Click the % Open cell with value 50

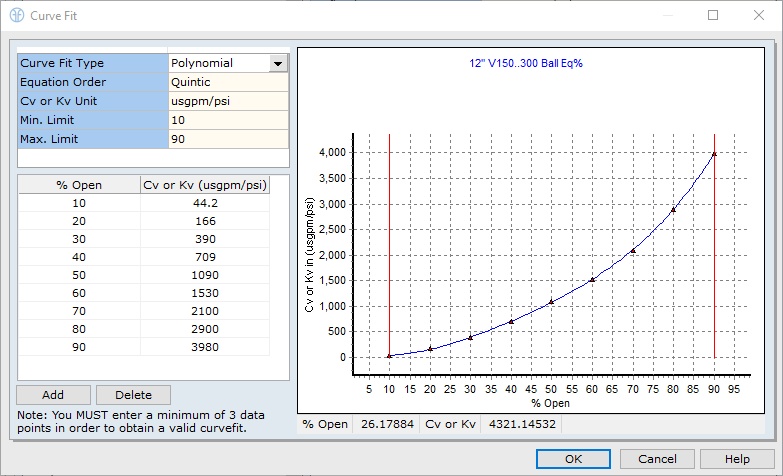[x=79, y=275]
